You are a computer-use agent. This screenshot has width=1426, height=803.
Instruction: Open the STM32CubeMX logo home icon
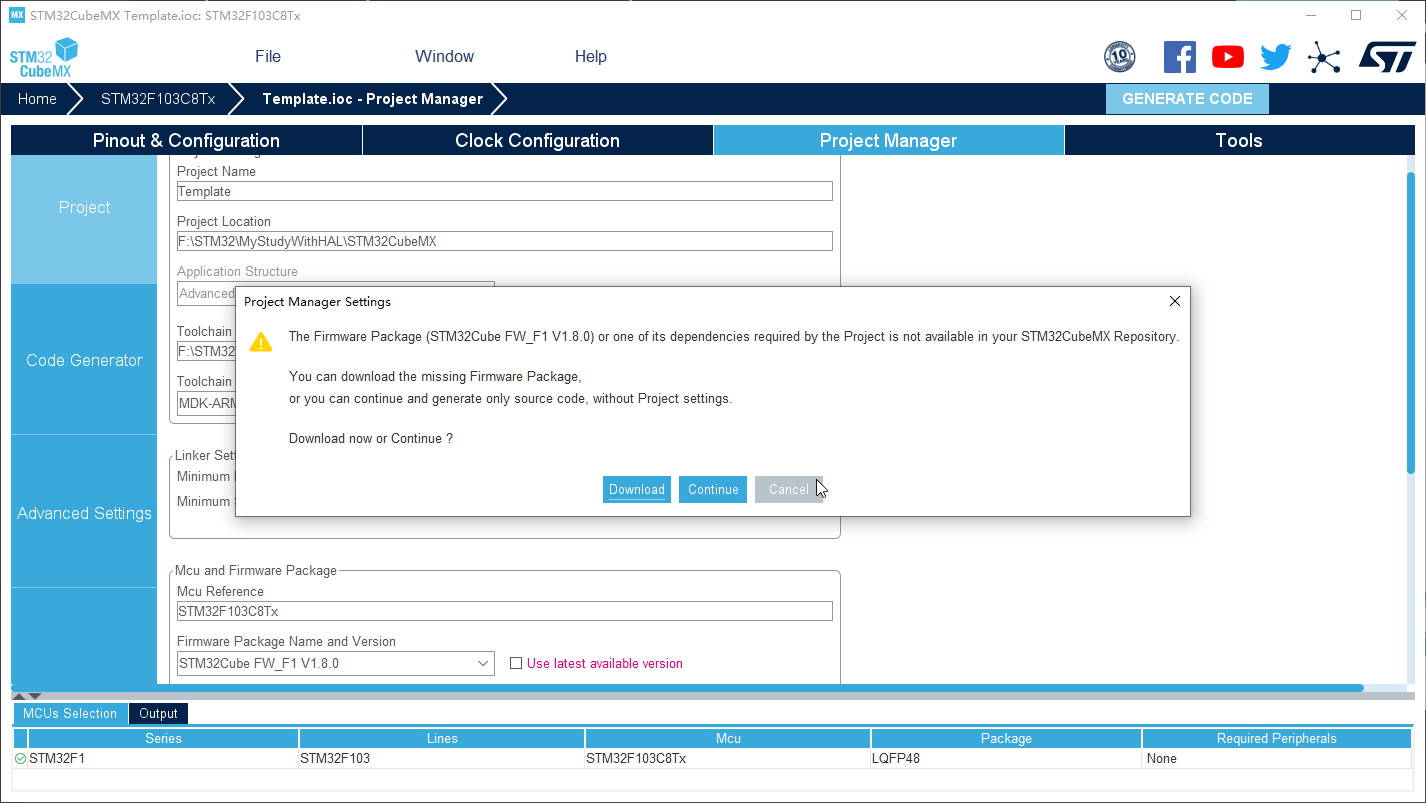pyautogui.click(x=45, y=57)
